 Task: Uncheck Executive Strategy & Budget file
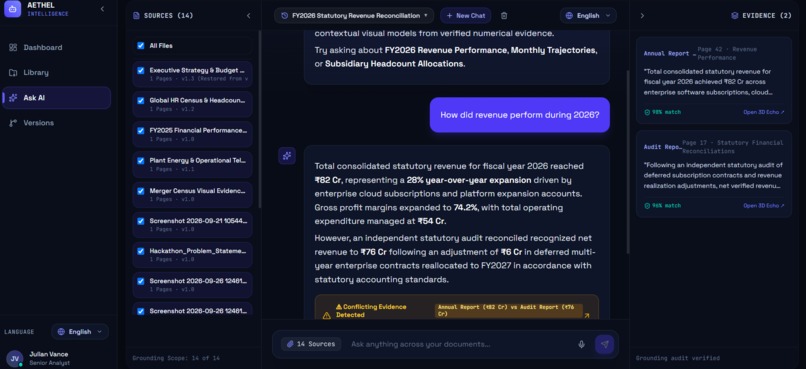pyautogui.click(x=141, y=70)
